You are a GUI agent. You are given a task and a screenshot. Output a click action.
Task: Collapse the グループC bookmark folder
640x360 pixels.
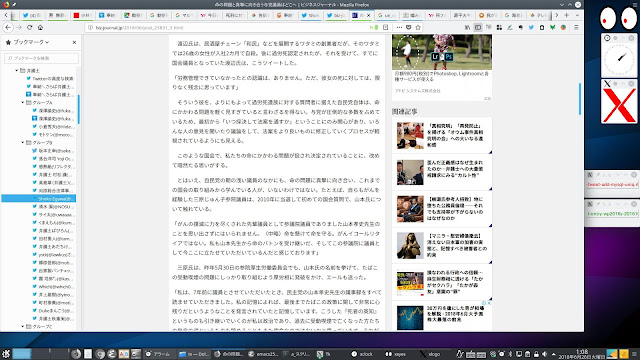23,327
